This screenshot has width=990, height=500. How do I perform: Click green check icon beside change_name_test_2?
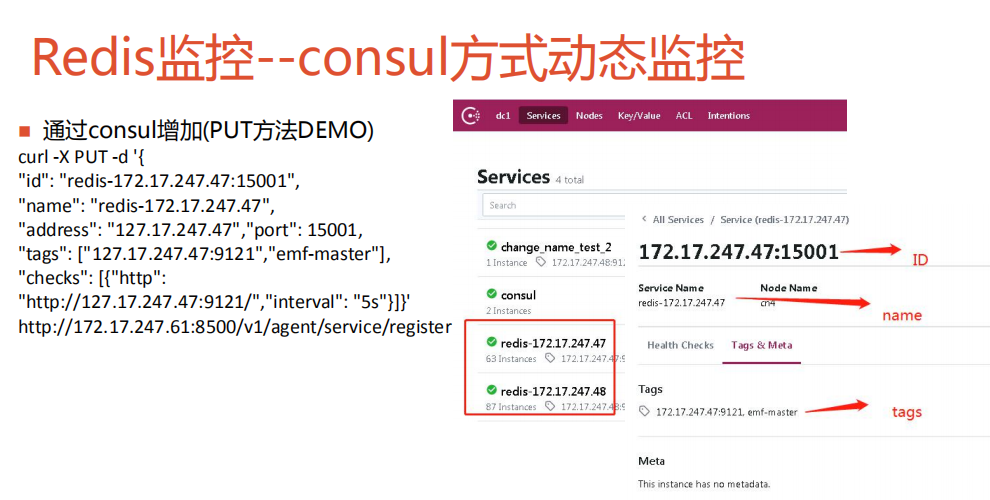point(491,246)
